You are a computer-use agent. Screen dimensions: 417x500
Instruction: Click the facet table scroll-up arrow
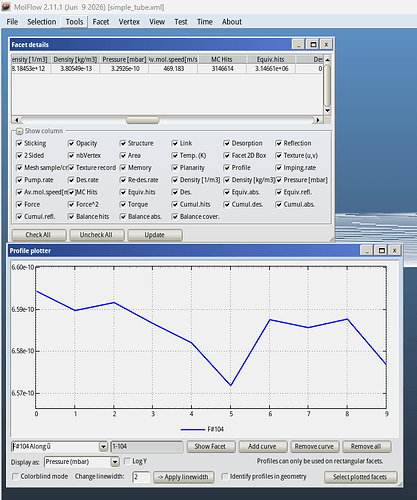pyautogui.click(x=327, y=60)
